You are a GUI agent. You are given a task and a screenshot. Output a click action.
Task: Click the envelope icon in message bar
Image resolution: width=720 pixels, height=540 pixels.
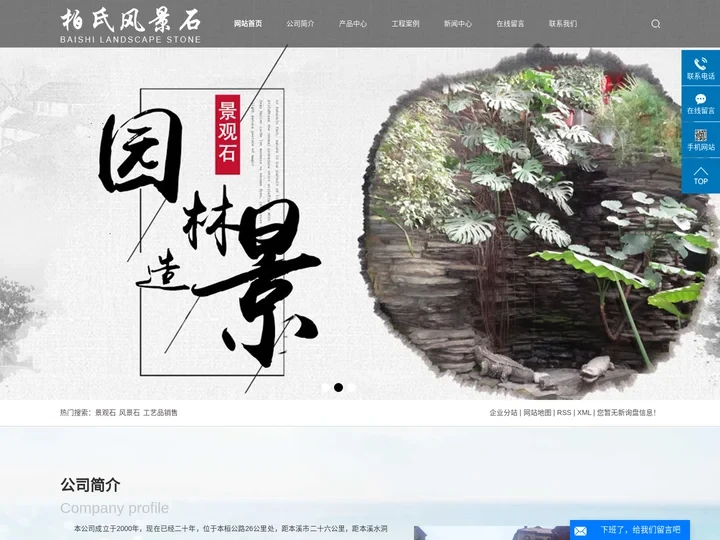(x=580, y=531)
